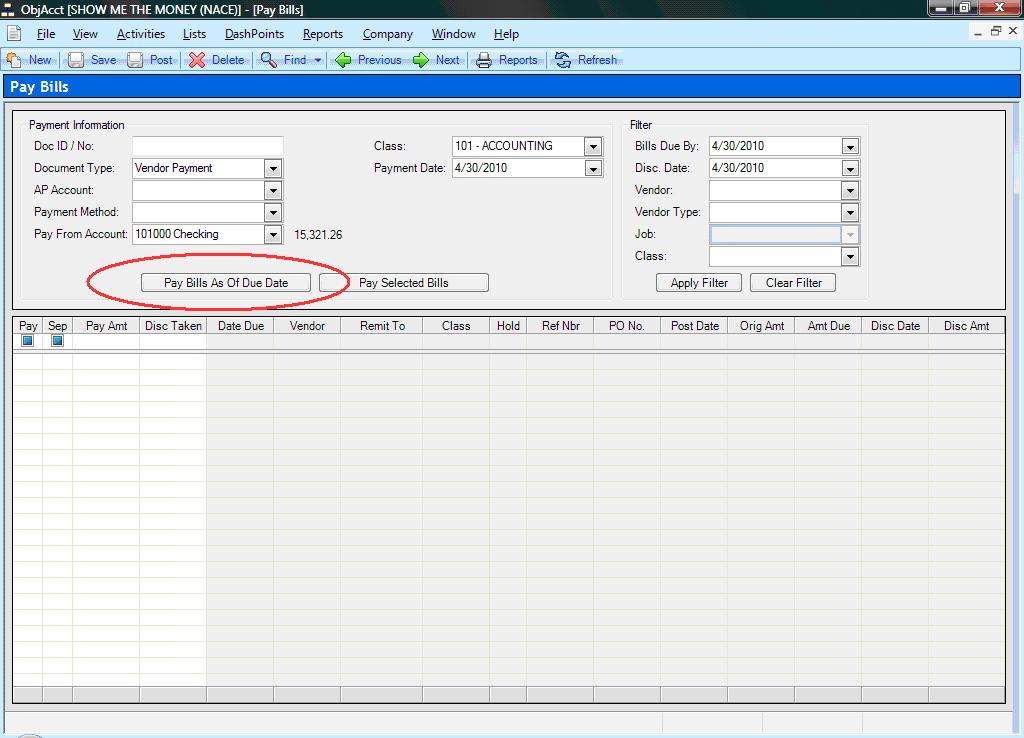The image size is (1024, 738).
Task: Click the Post toolbar icon
Action: coord(135,60)
